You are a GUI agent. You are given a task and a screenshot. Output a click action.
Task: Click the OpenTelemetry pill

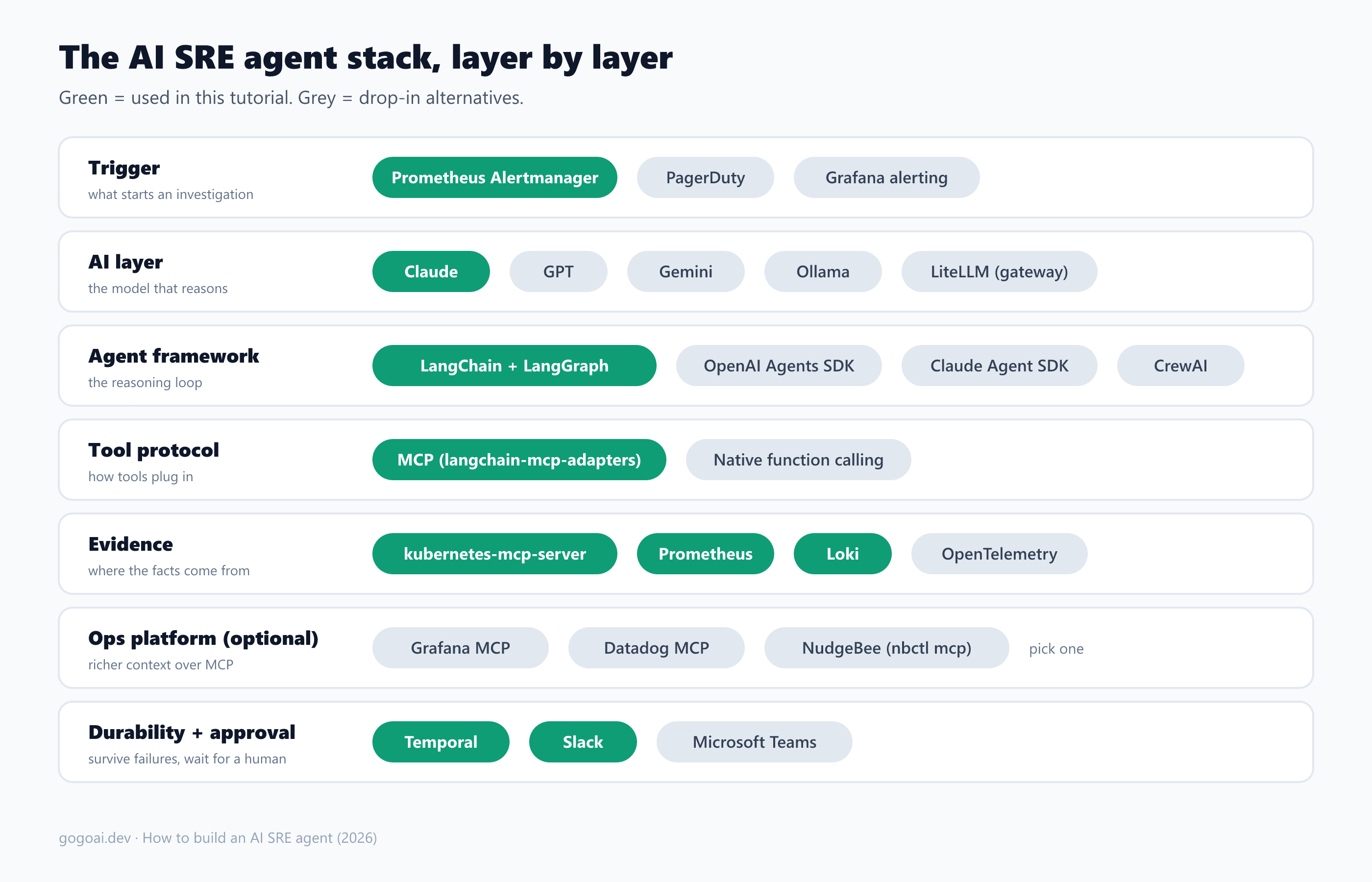999,554
